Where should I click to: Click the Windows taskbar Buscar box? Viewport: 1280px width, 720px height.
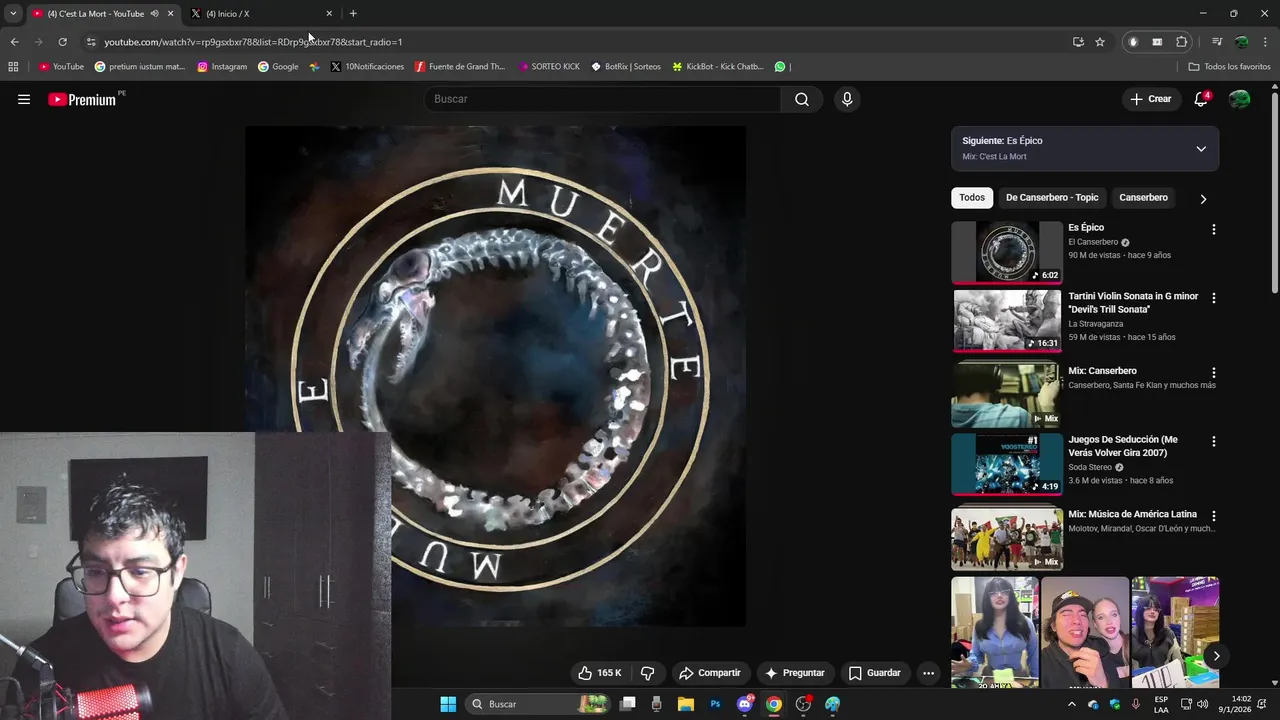pos(539,704)
